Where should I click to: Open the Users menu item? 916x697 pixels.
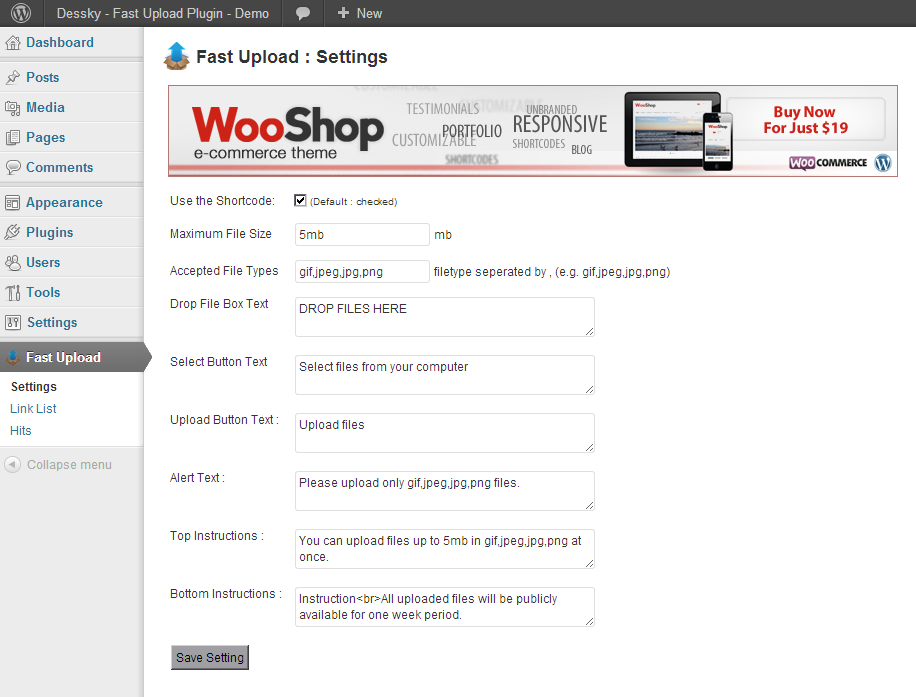click(x=43, y=263)
